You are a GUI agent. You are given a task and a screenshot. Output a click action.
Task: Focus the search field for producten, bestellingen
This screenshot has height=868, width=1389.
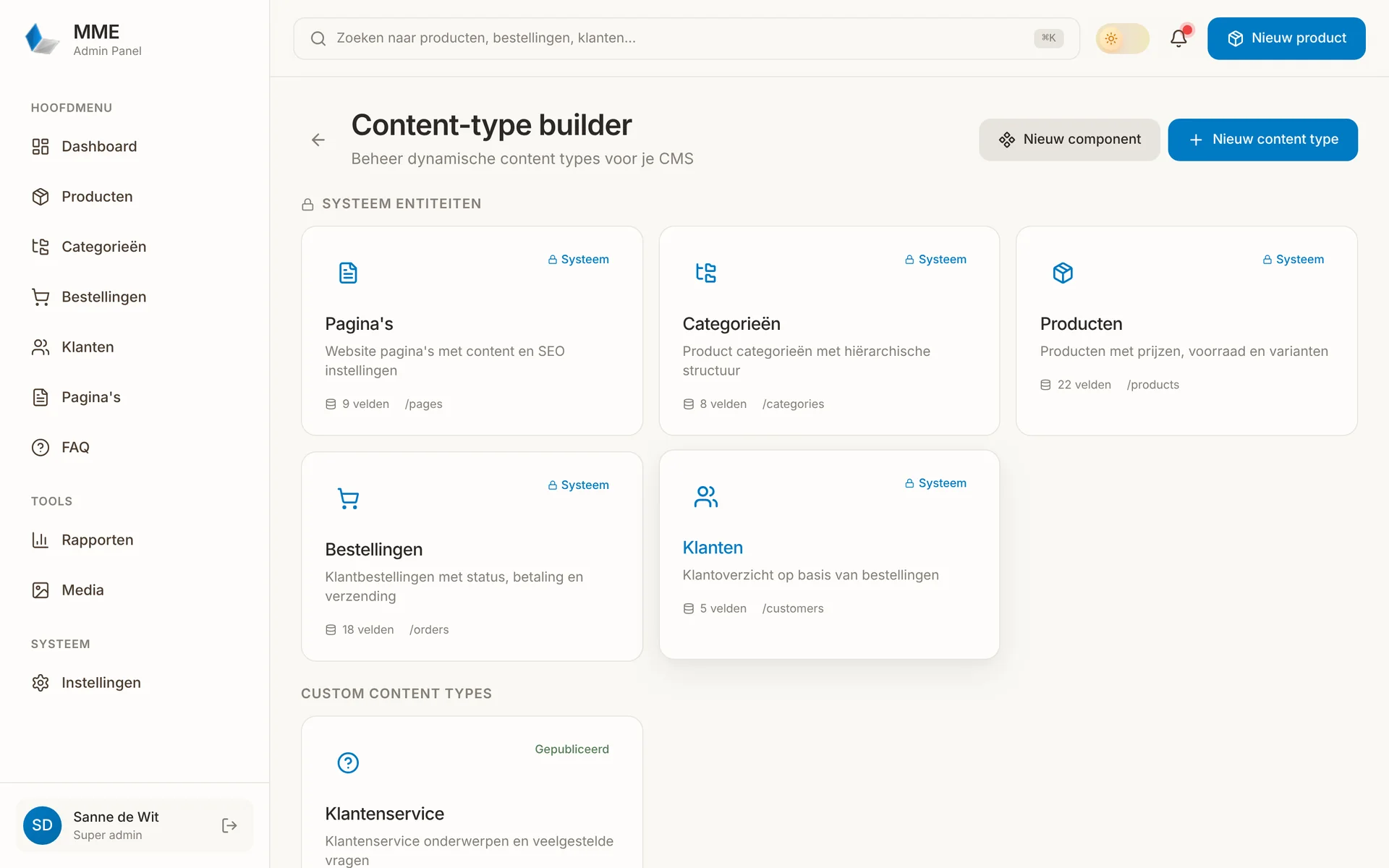pos(687,38)
